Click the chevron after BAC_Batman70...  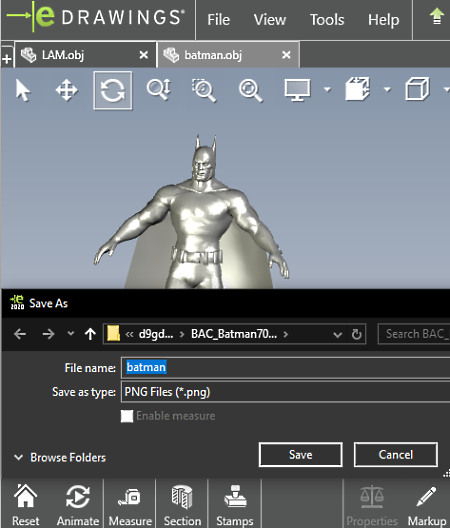coord(286,334)
